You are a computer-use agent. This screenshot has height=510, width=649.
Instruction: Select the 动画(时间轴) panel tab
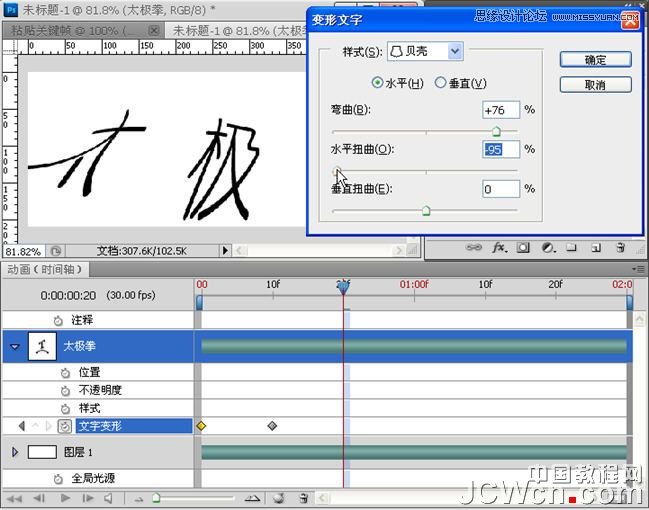click(x=45, y=269)
